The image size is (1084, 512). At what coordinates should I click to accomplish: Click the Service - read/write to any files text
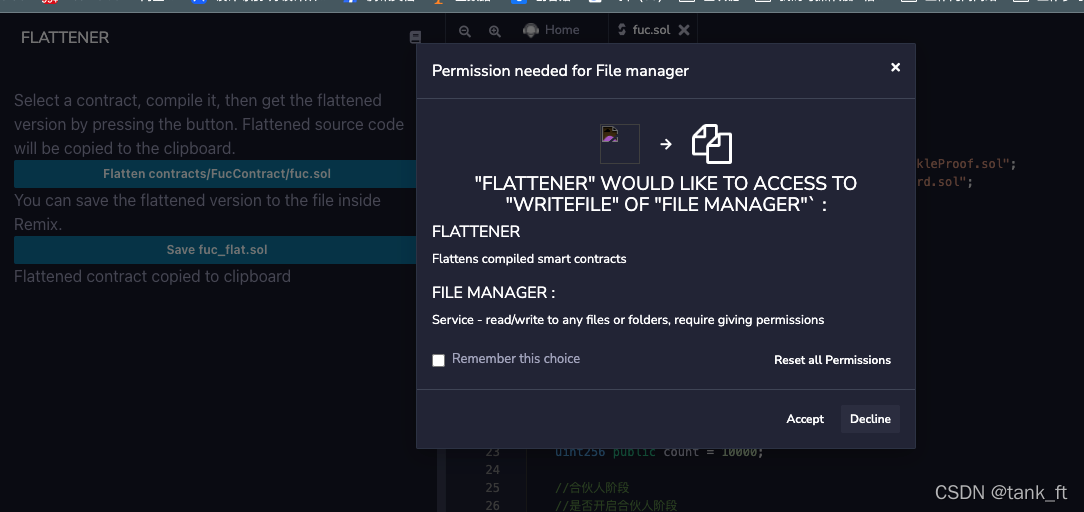pyautogui.click(x=628, y=320)
